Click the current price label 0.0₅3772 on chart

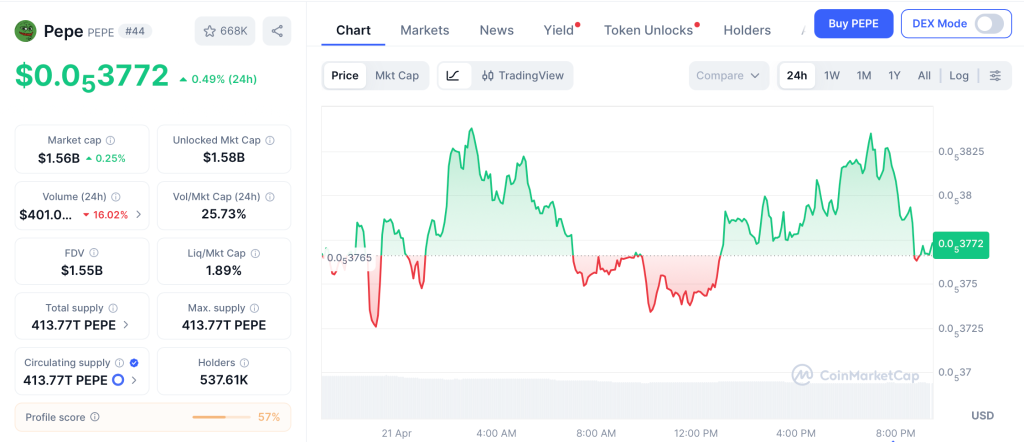click(x=961, y=243)
